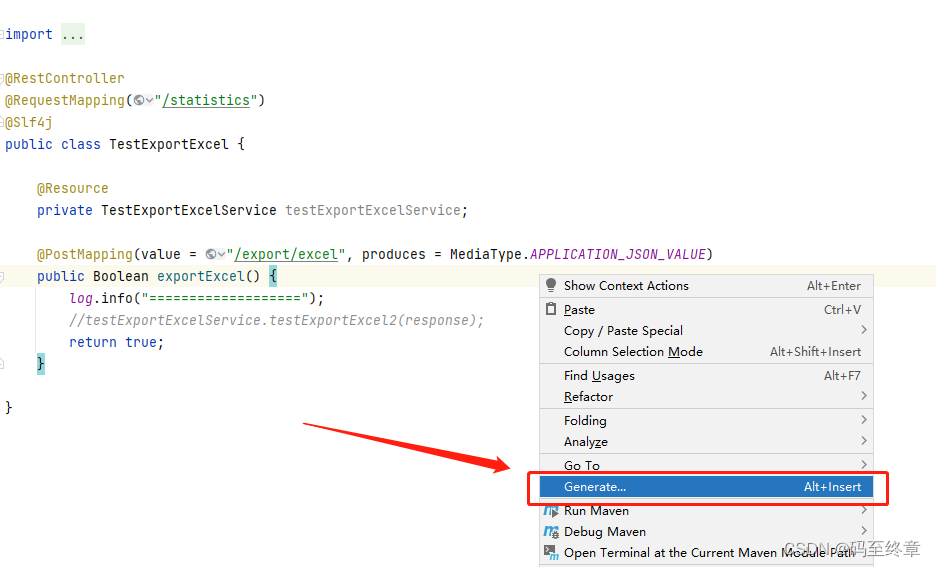Image resolution: width=936 pixels, height=567 pixels.
Task: Collapse the exportExcel method fold marker
Action: (2, 276)
